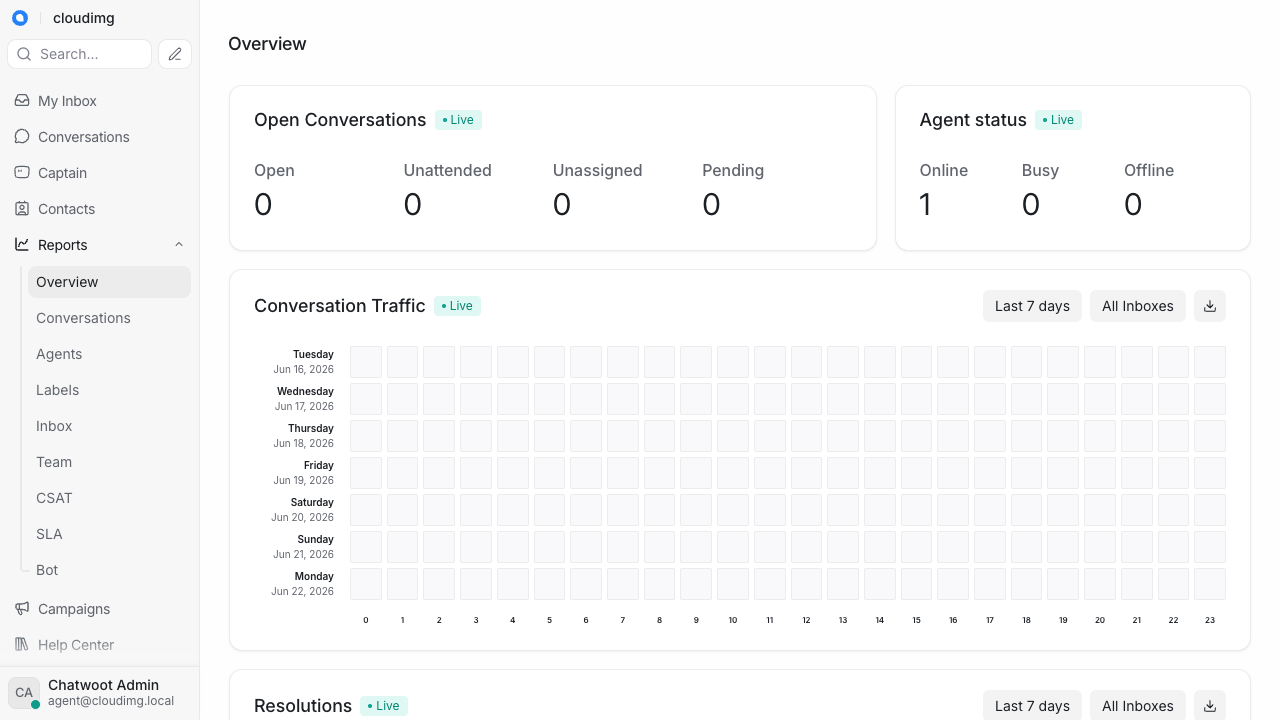Image resolution: width=1280 pixels, height=720 pixels.
Task: Download the Resolutions report icon
Action: tap(1210, 705)
